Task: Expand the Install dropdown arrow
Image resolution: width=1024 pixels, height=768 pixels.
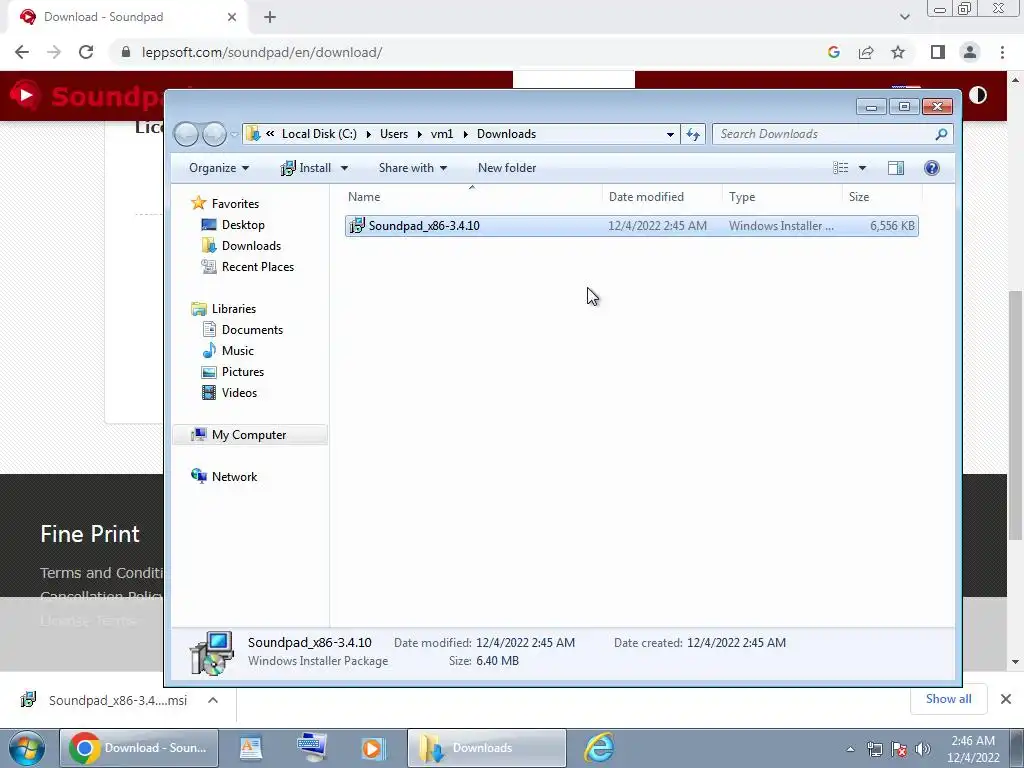Action: tap(344, 168)
